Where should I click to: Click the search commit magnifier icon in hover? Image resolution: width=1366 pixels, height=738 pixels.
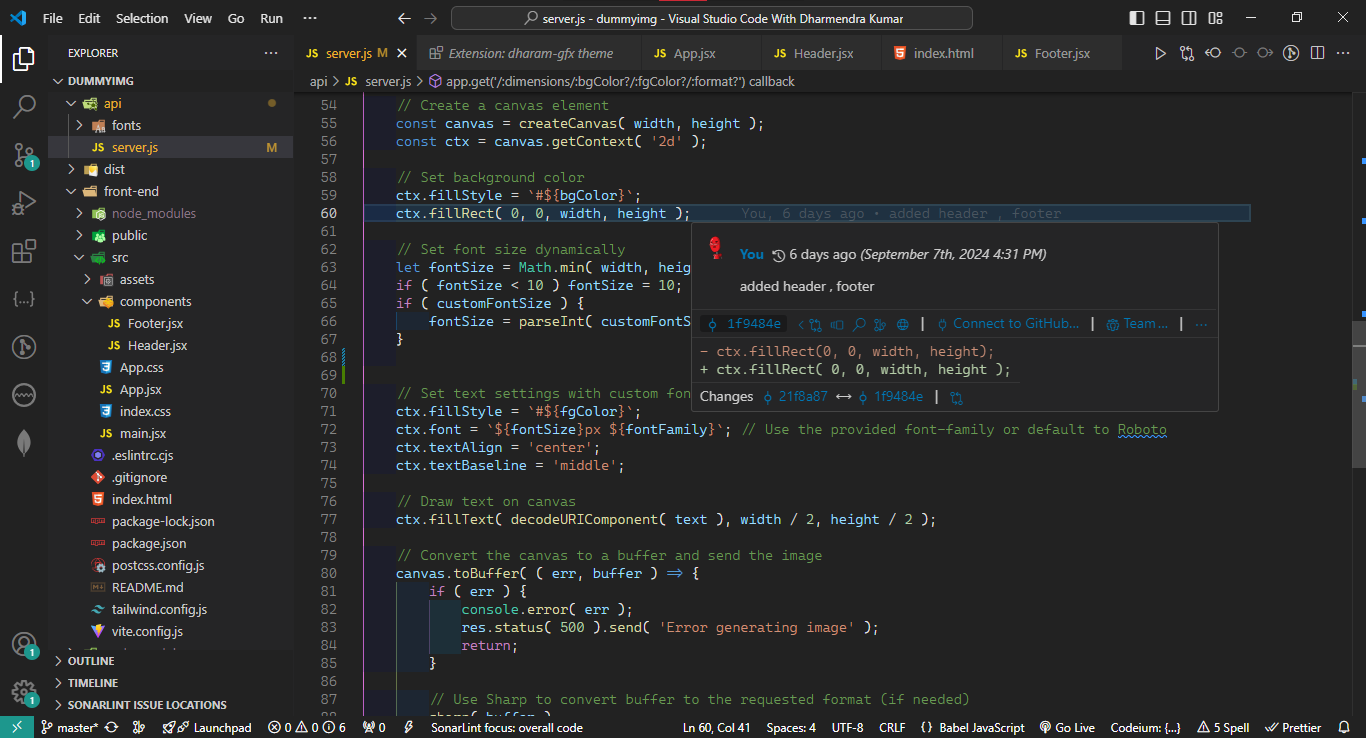click(x=858, y=324)
